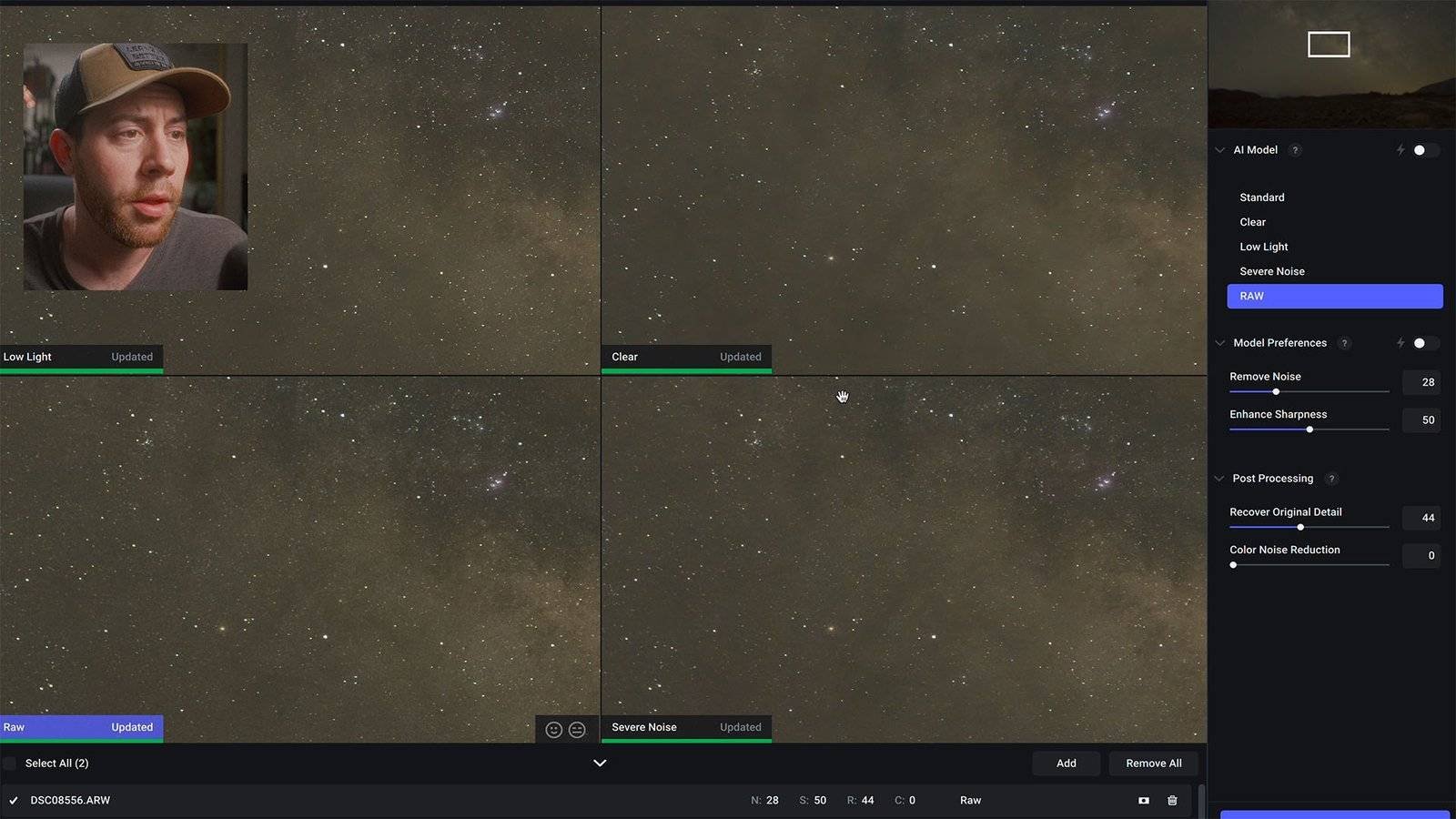
Task: Click the happy face feedback icon
Action: pos(553,730)
